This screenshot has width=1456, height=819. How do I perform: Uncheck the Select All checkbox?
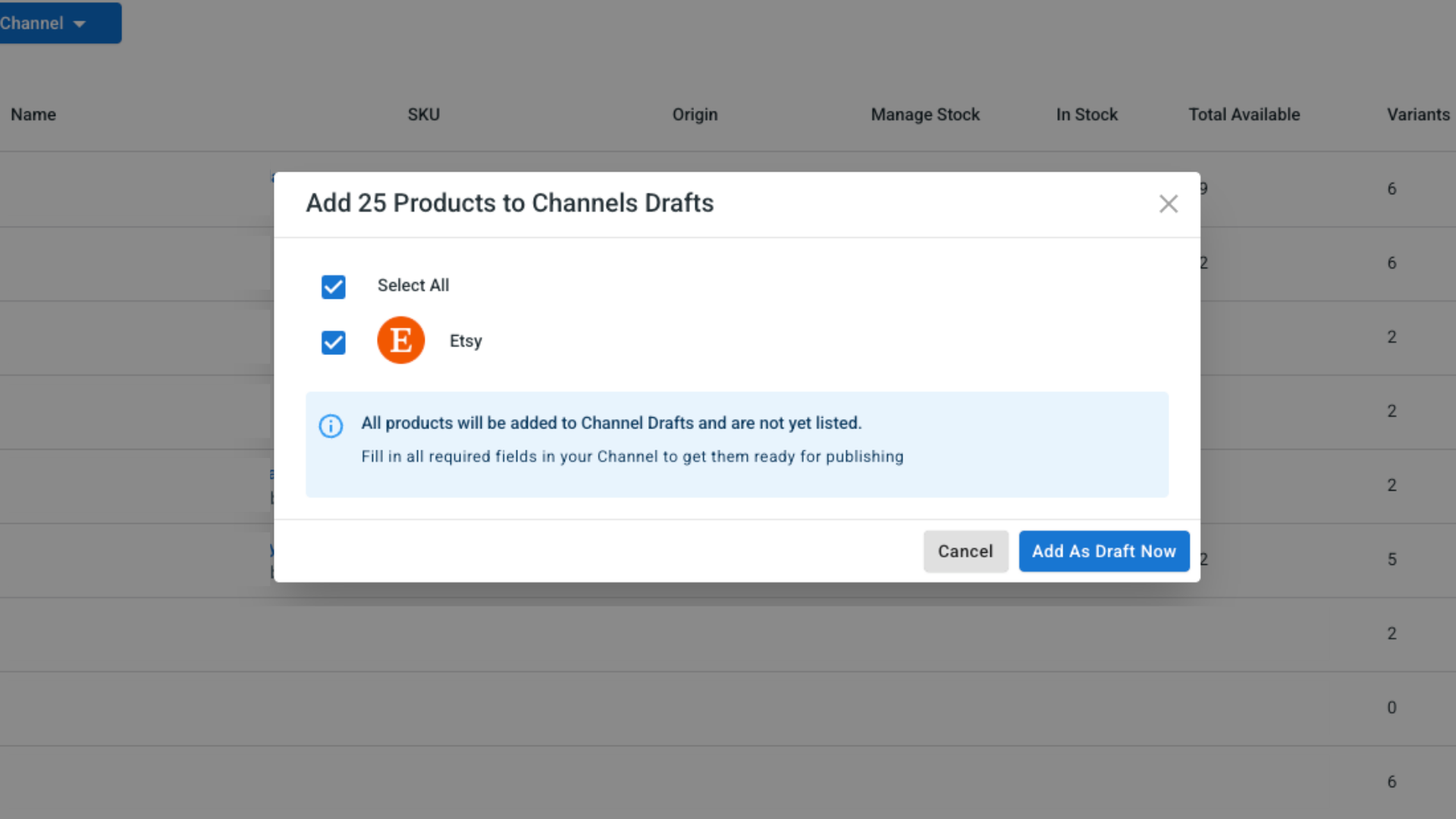click(333, 287)
